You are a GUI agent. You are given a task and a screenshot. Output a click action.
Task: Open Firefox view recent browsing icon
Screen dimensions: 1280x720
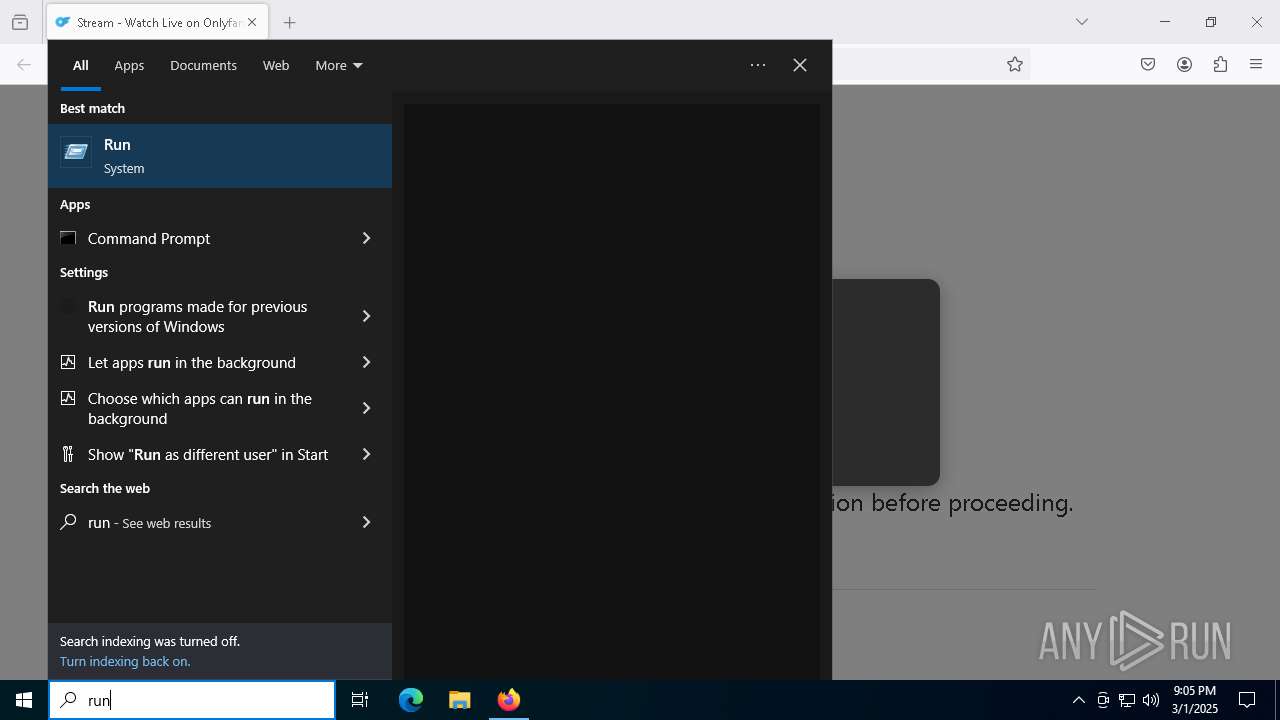point(20,22)
